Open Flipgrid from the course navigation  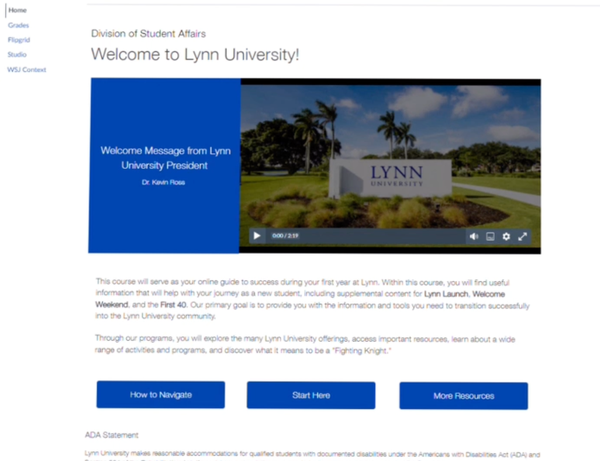coord(20,39)
